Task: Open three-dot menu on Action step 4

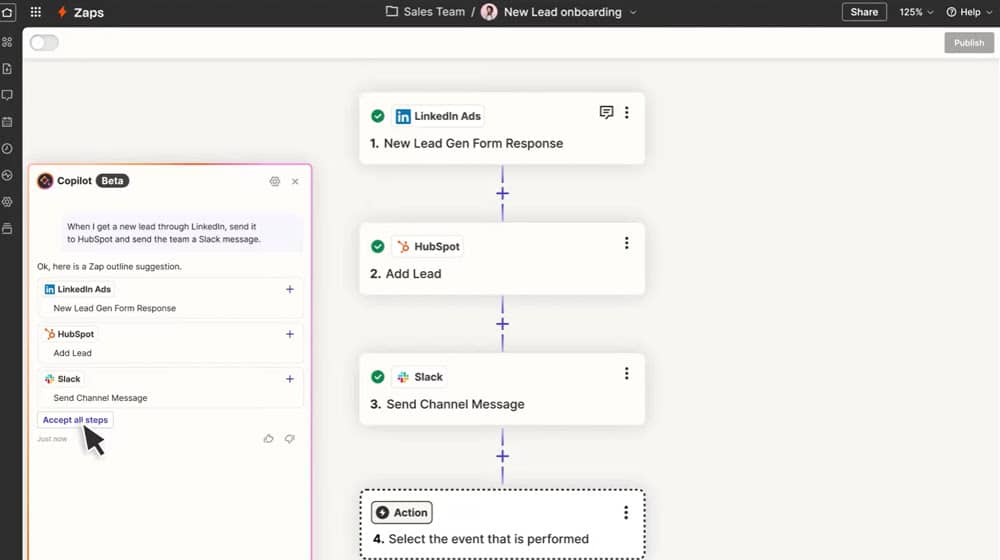Action: pyautogui.click(x=626, y=512)
